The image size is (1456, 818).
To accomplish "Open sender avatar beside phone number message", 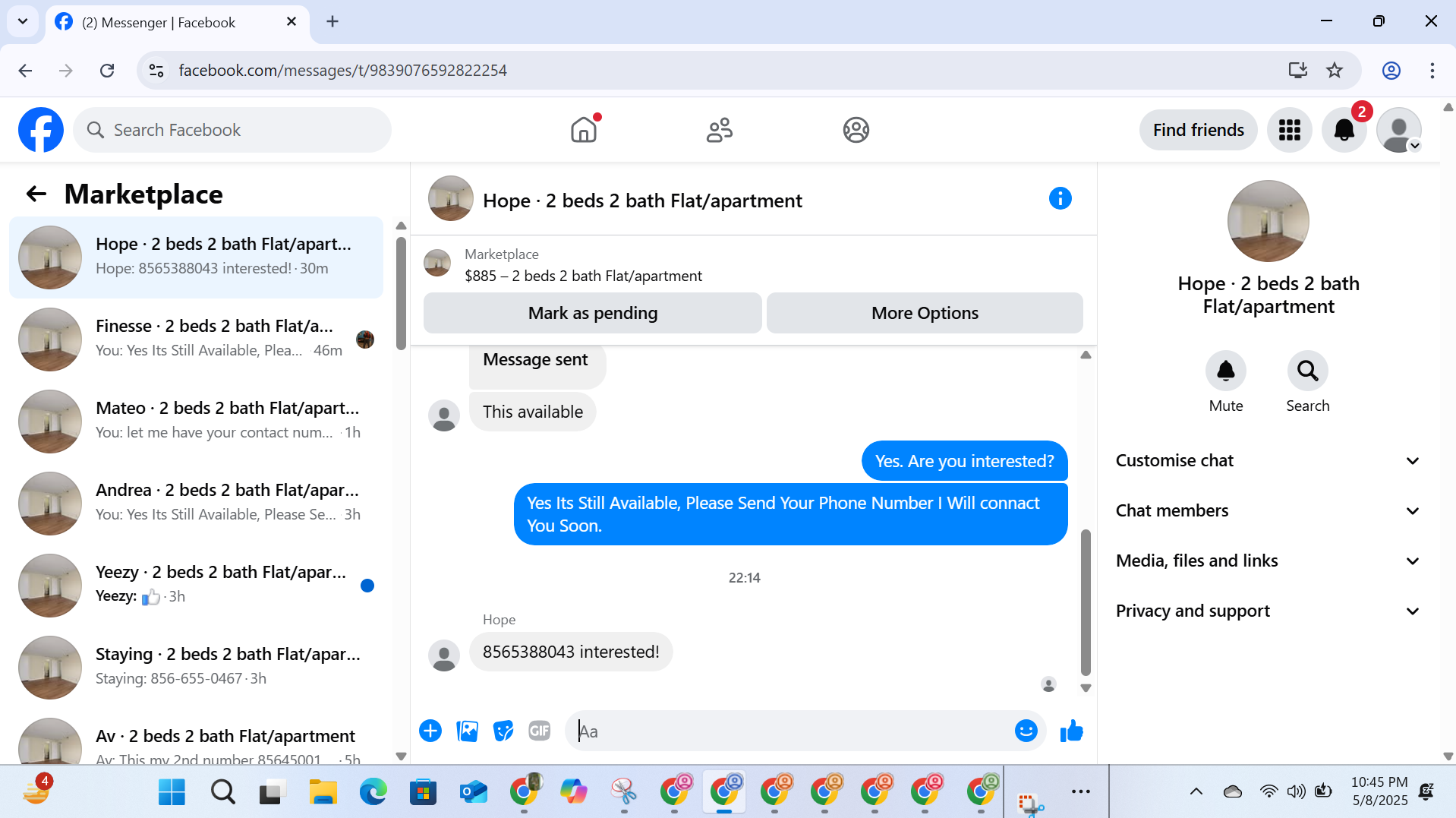I will pos(444,655).
